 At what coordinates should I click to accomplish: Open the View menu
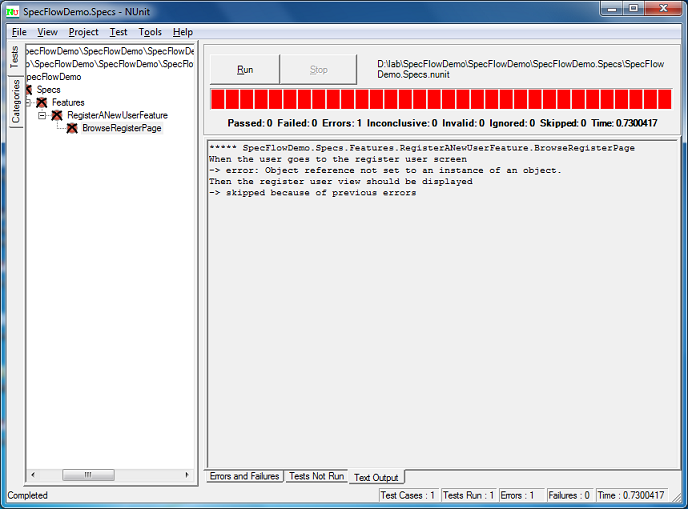pyautogui.click(x=47, y=32)
